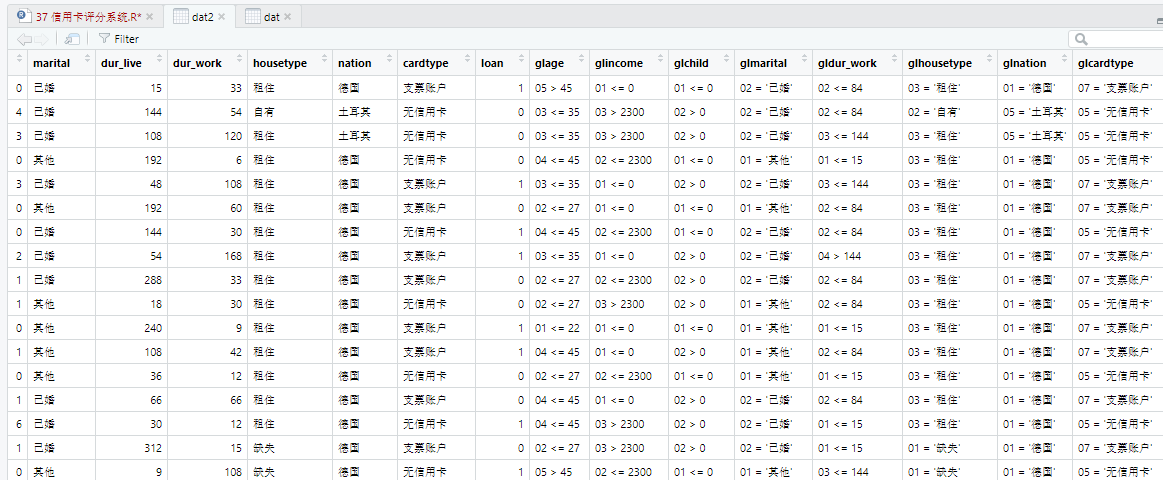This screenshot has height=480, width=1163.
Task: Click glage cell '01 <= 22'
Action: (560, 327)
